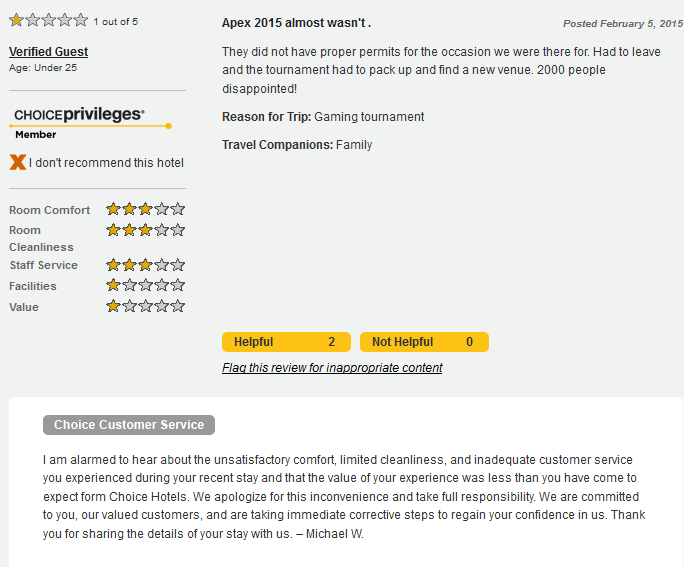The image size is (684, 567).
Task: Click the Reason for Trip line
Action: [323, 117]
